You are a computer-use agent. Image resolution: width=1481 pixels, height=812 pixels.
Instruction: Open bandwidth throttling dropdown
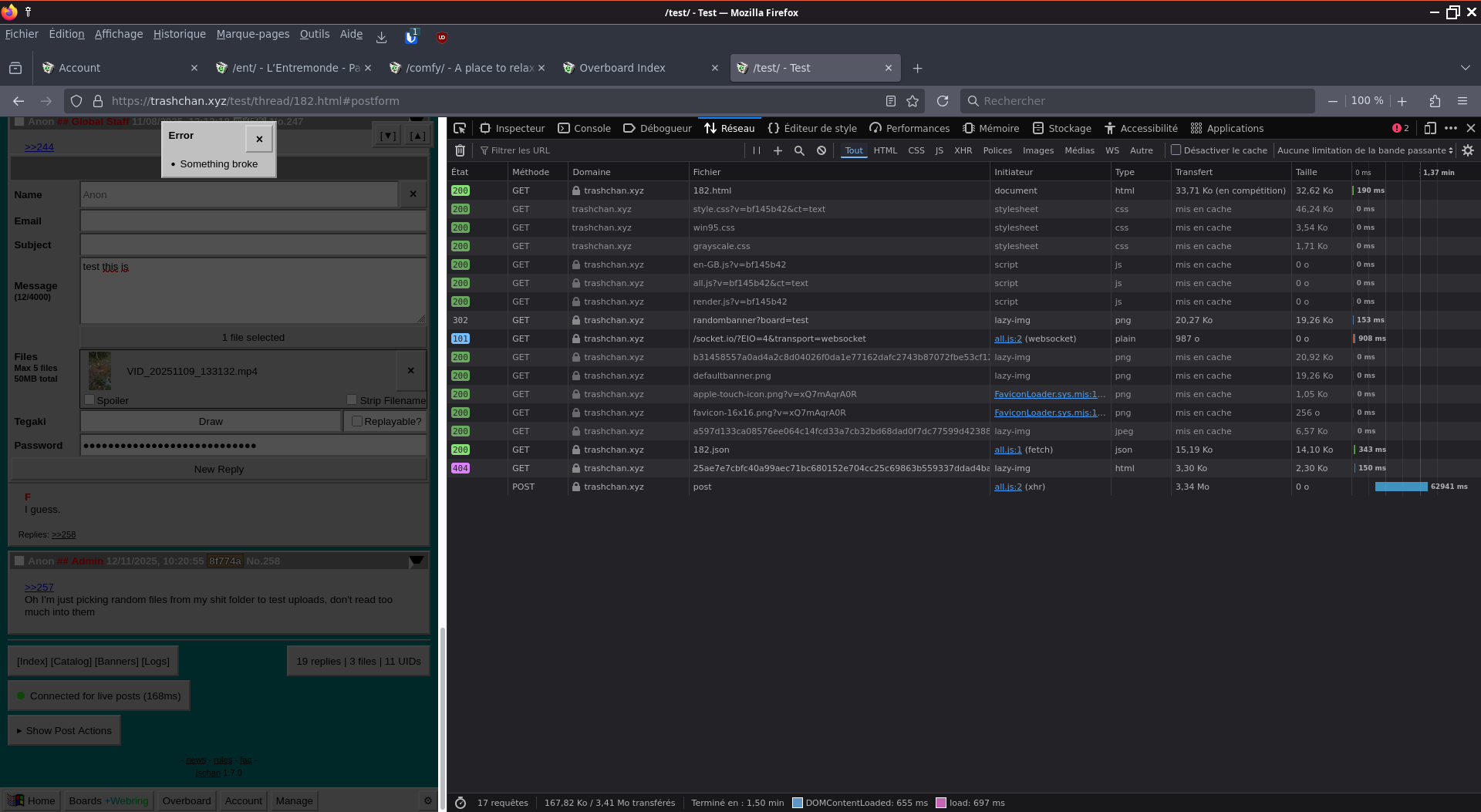(x=1365, y=150)
